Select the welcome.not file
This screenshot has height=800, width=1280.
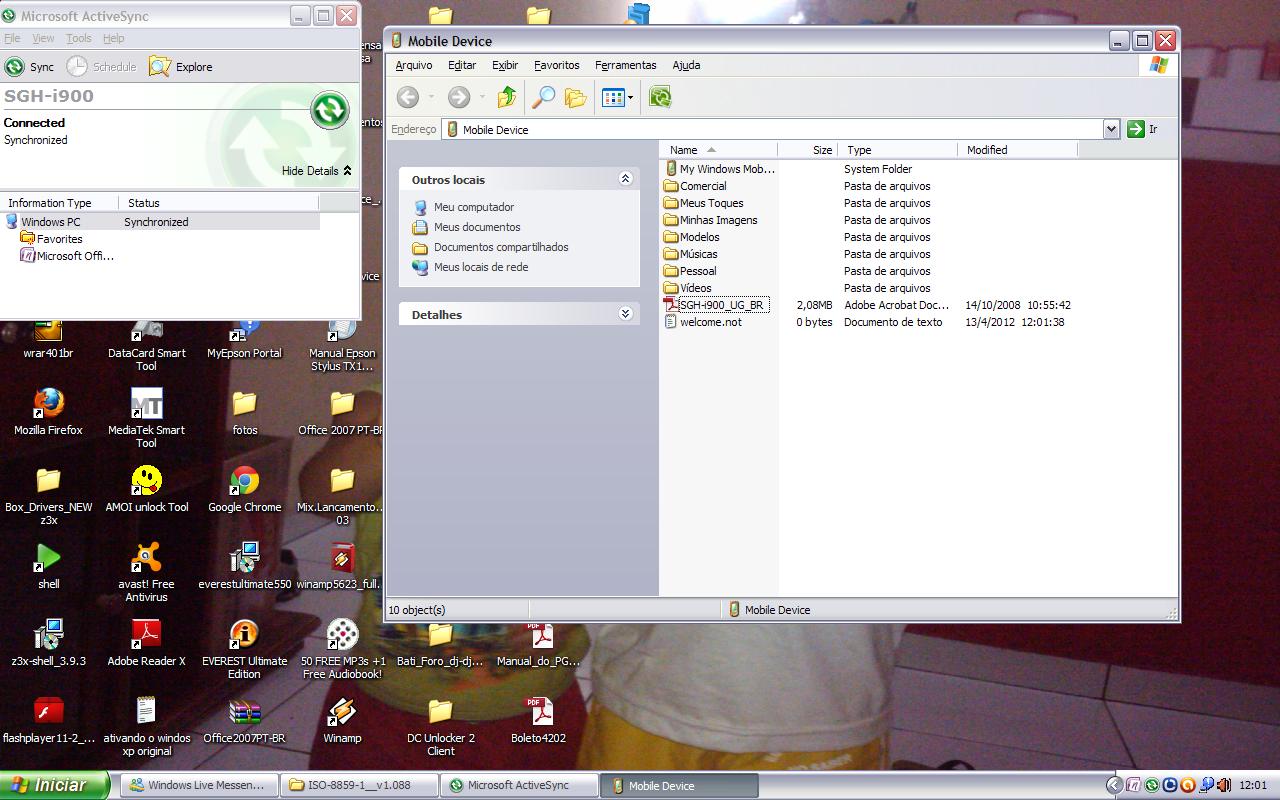710,322
